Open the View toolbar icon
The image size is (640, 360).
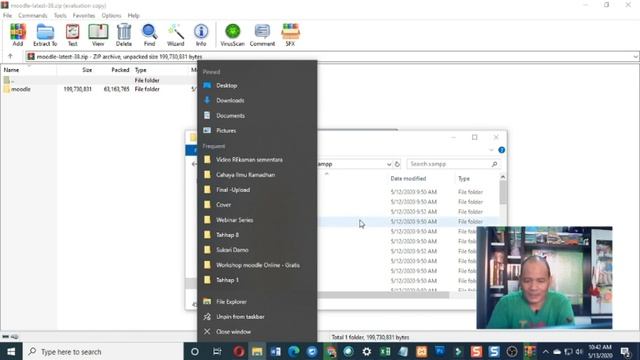(98, 35)
